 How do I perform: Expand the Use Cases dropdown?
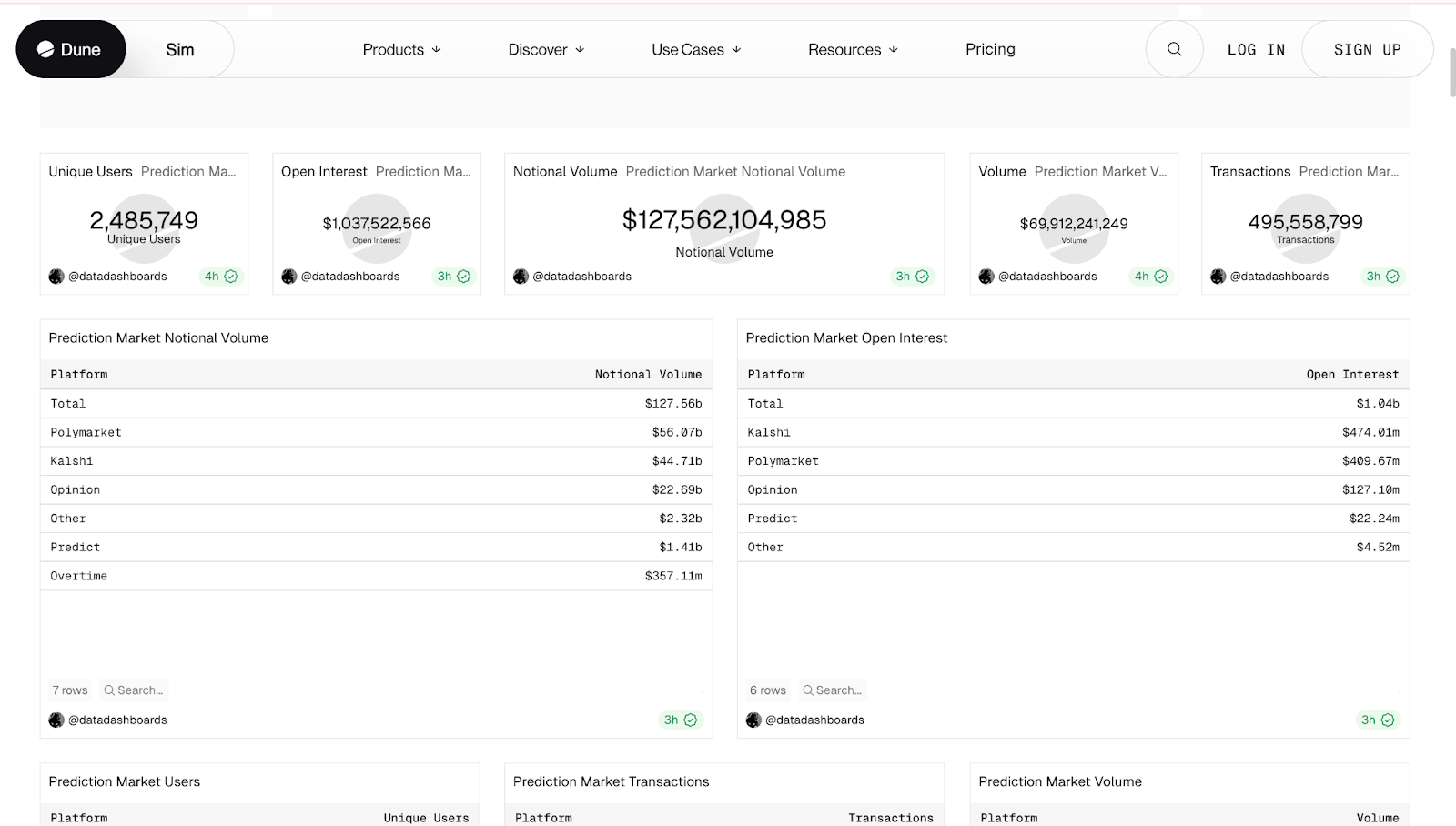click(695, 49)
